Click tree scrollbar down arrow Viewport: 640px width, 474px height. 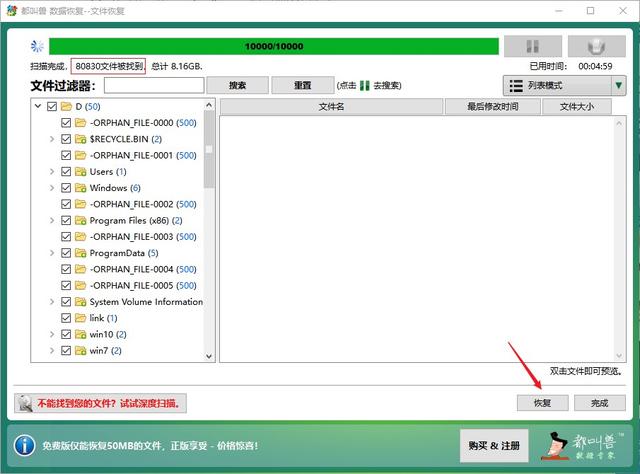[x=209, y=356]
